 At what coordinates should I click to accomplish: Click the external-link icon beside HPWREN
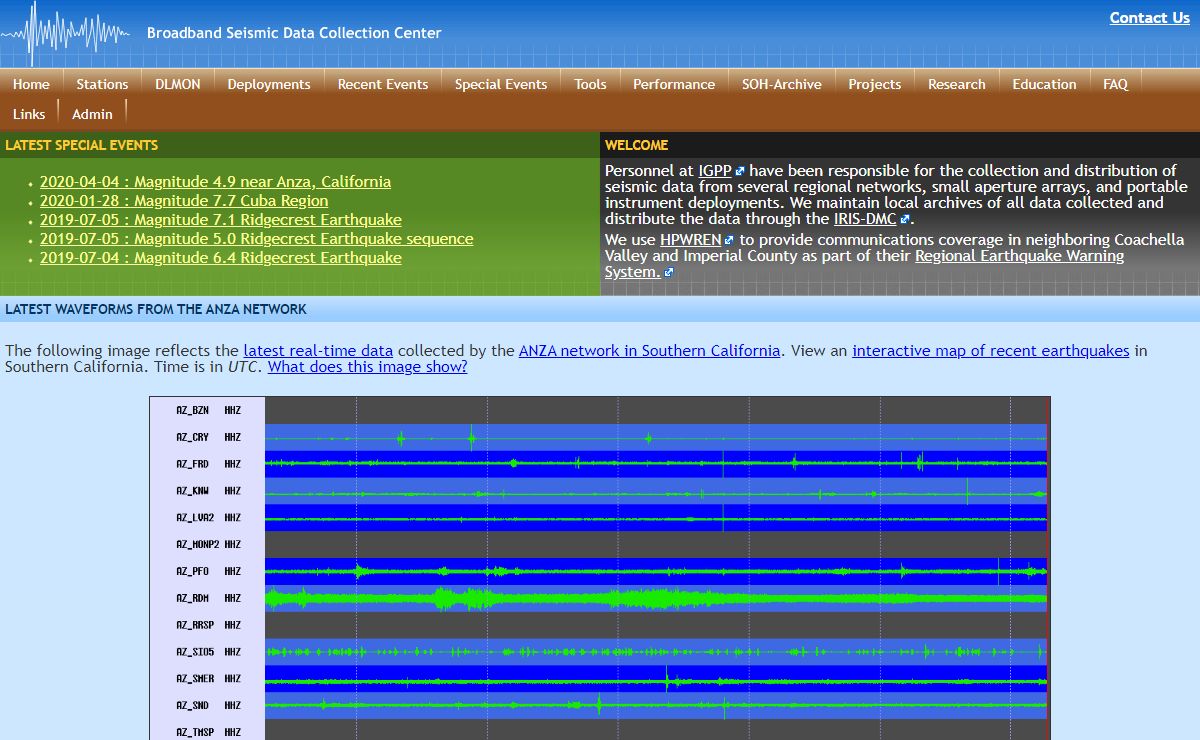(x=729, y=241)
